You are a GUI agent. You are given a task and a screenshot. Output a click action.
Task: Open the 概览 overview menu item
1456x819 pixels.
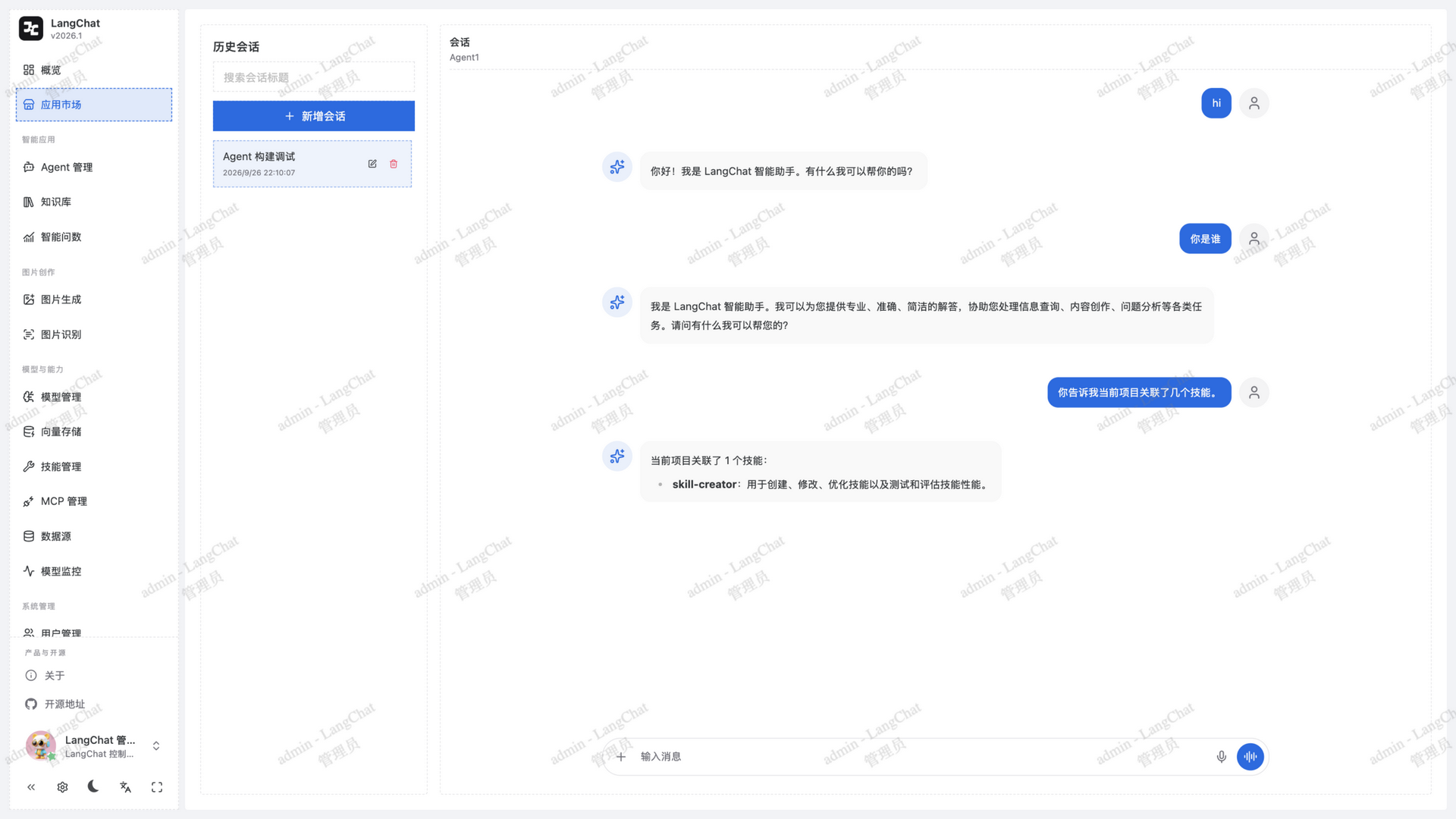point(94,70)
